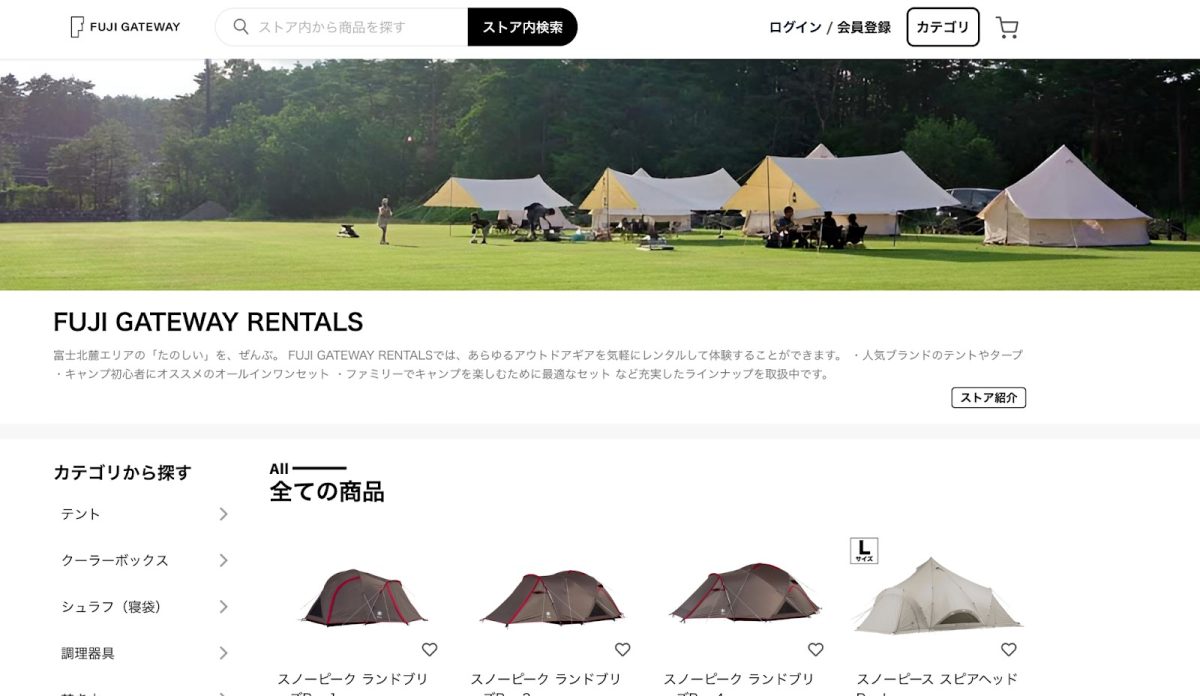Expand the シュラフ（寝袋） category chevron
This screenshot has height=696, width=1200.
(223, 607)
